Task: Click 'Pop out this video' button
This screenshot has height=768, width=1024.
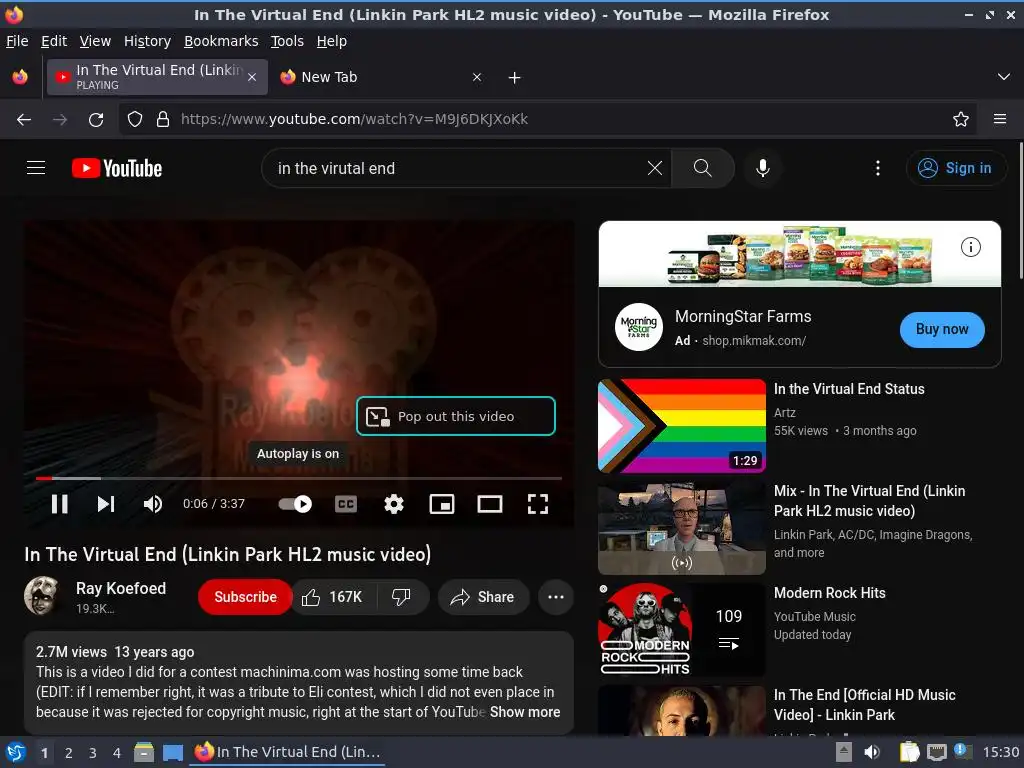Action: click(x=456, y=416)
